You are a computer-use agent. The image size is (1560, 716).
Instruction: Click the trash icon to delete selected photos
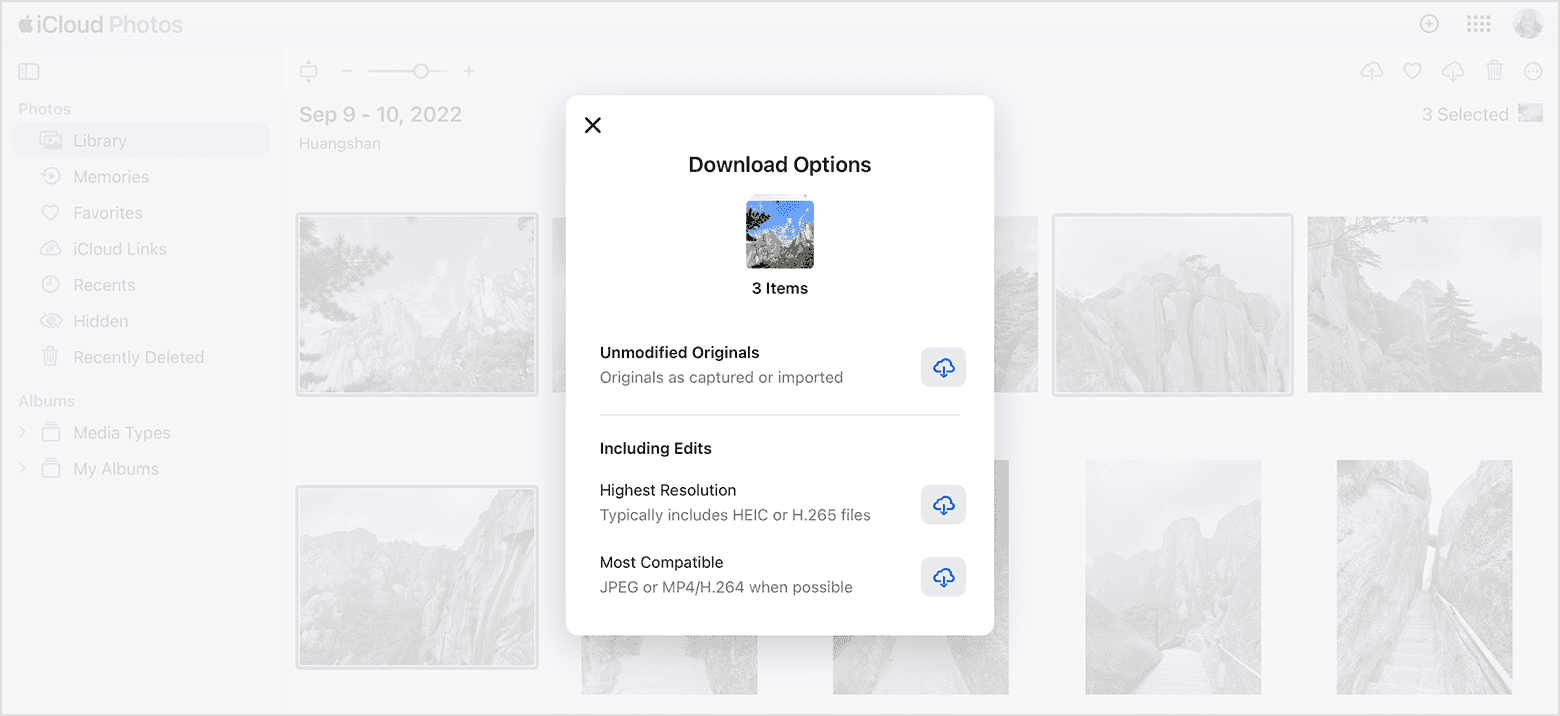click(1493, 71)
